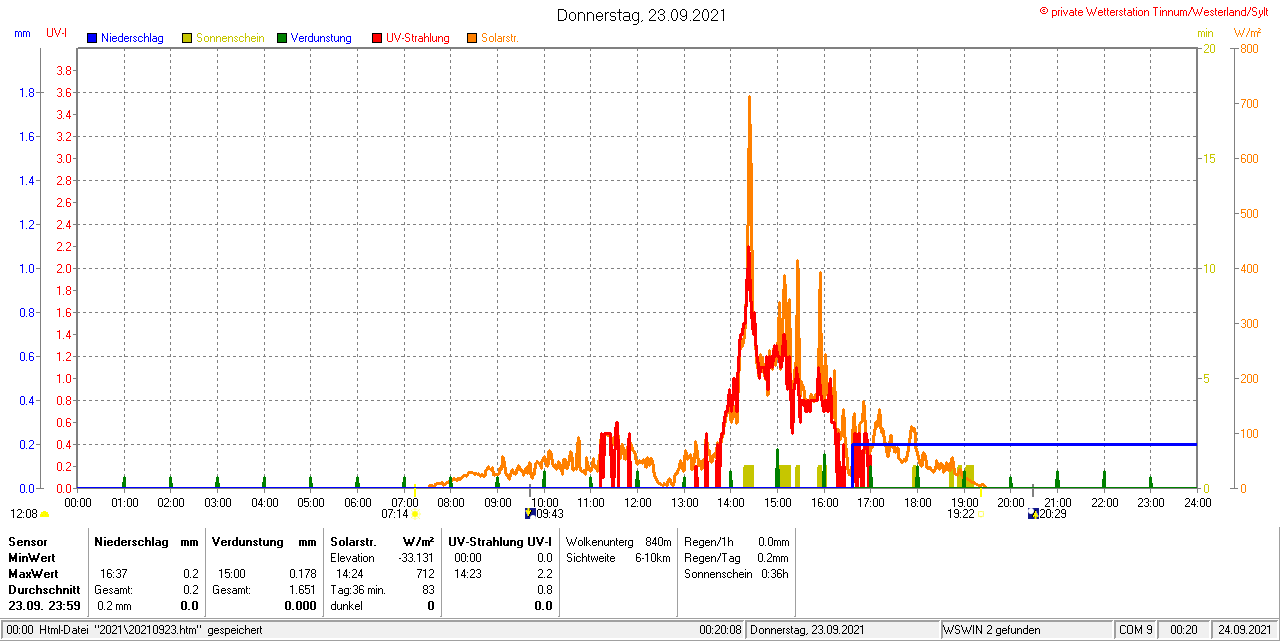Click the Elevation -33.131 value
The height and width of the screenshot is (641, 1280).
pos(415,557)
